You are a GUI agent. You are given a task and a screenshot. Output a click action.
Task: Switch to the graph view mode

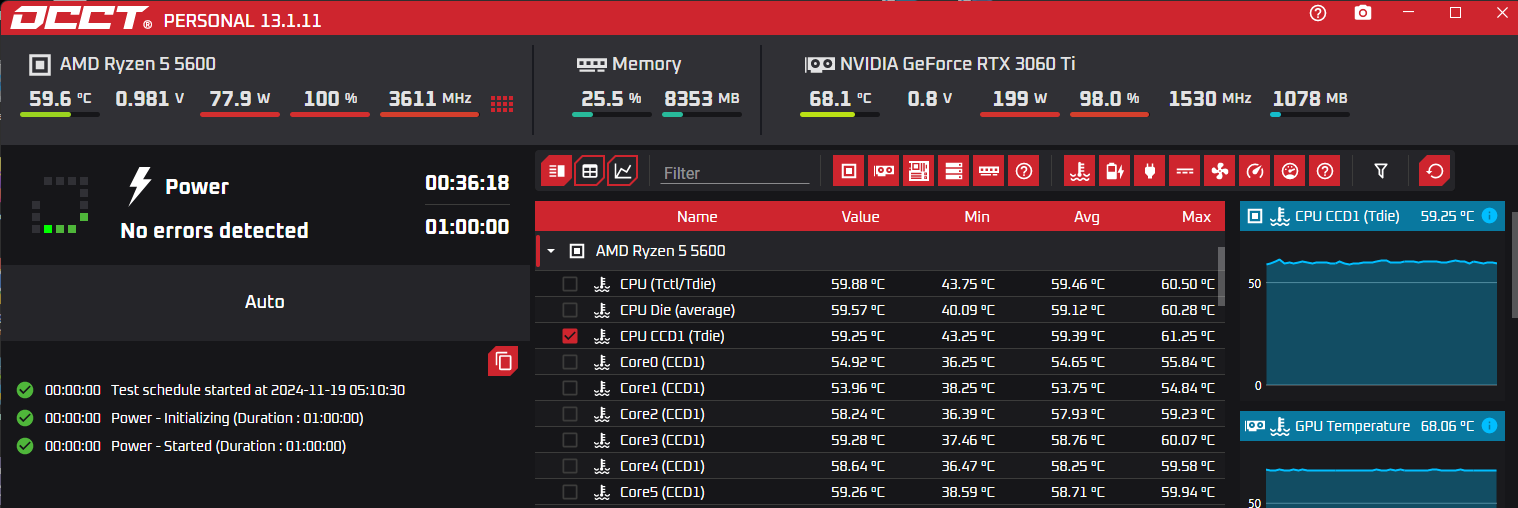click(x=623, y=171)
